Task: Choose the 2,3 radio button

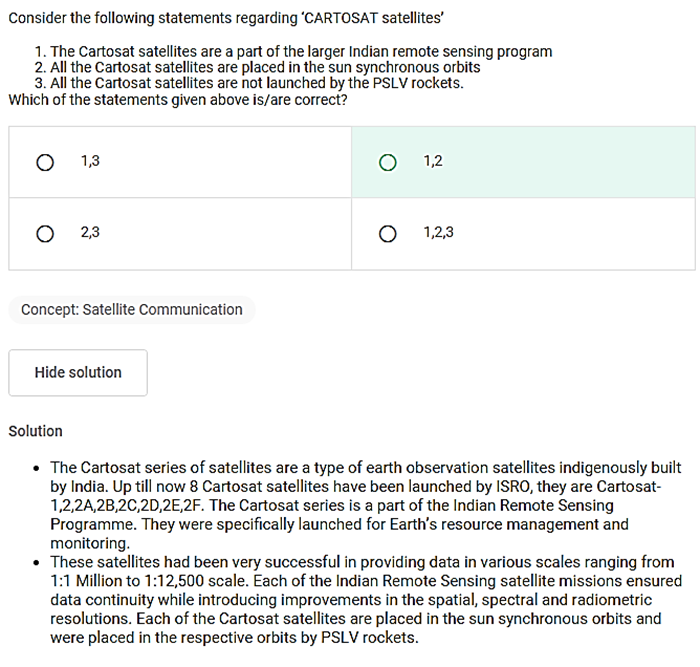Action: click(45, 234)
